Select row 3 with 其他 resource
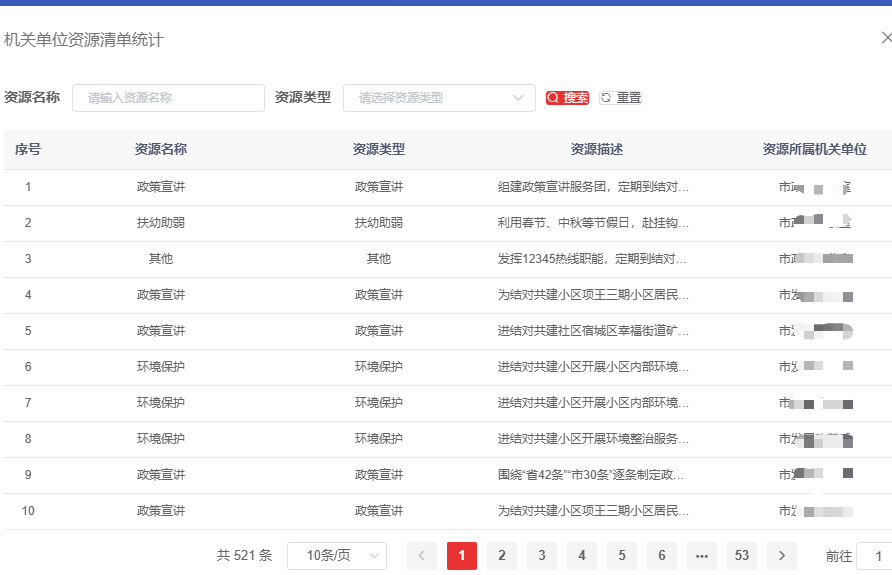The width and height of the screenshot is (892, 575). click(161, 259)
